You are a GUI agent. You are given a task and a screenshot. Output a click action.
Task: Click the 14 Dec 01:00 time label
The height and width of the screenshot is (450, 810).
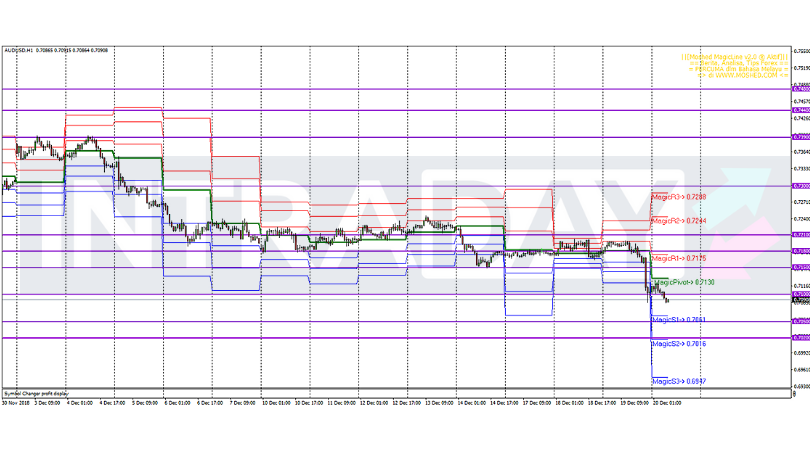(x=472, y=403)
